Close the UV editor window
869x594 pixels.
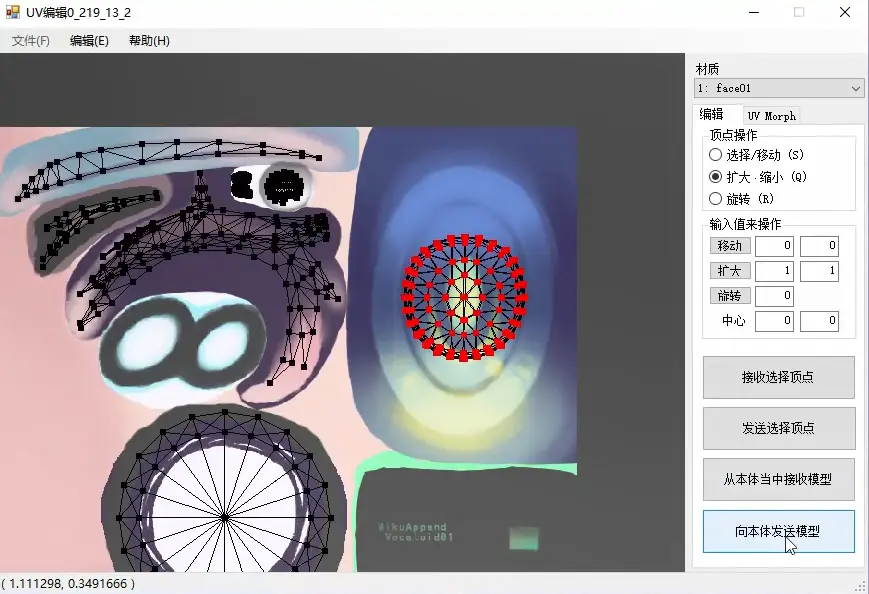tap(845, 12)
